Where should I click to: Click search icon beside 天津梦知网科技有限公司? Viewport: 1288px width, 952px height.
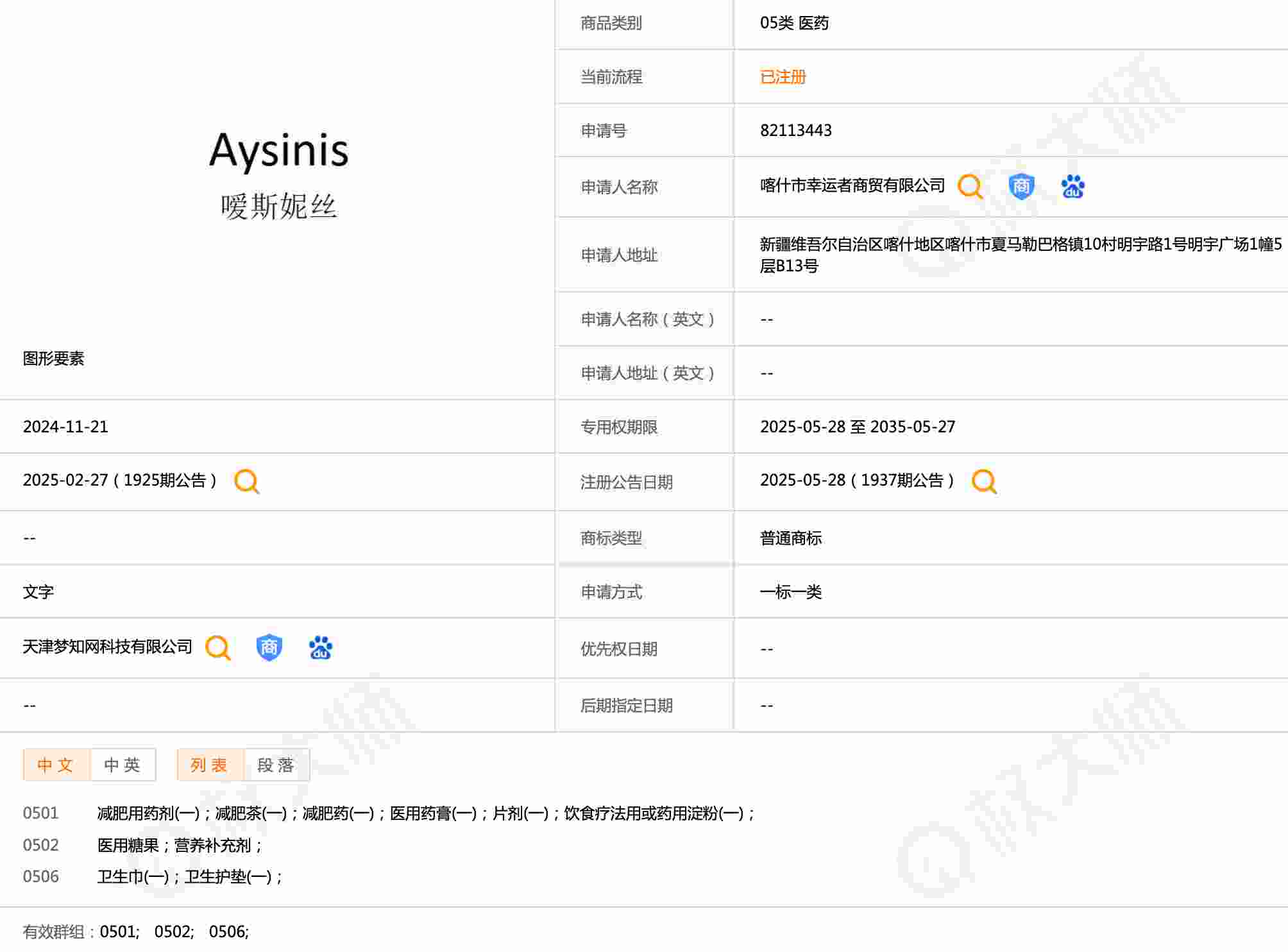pos(217,647)
